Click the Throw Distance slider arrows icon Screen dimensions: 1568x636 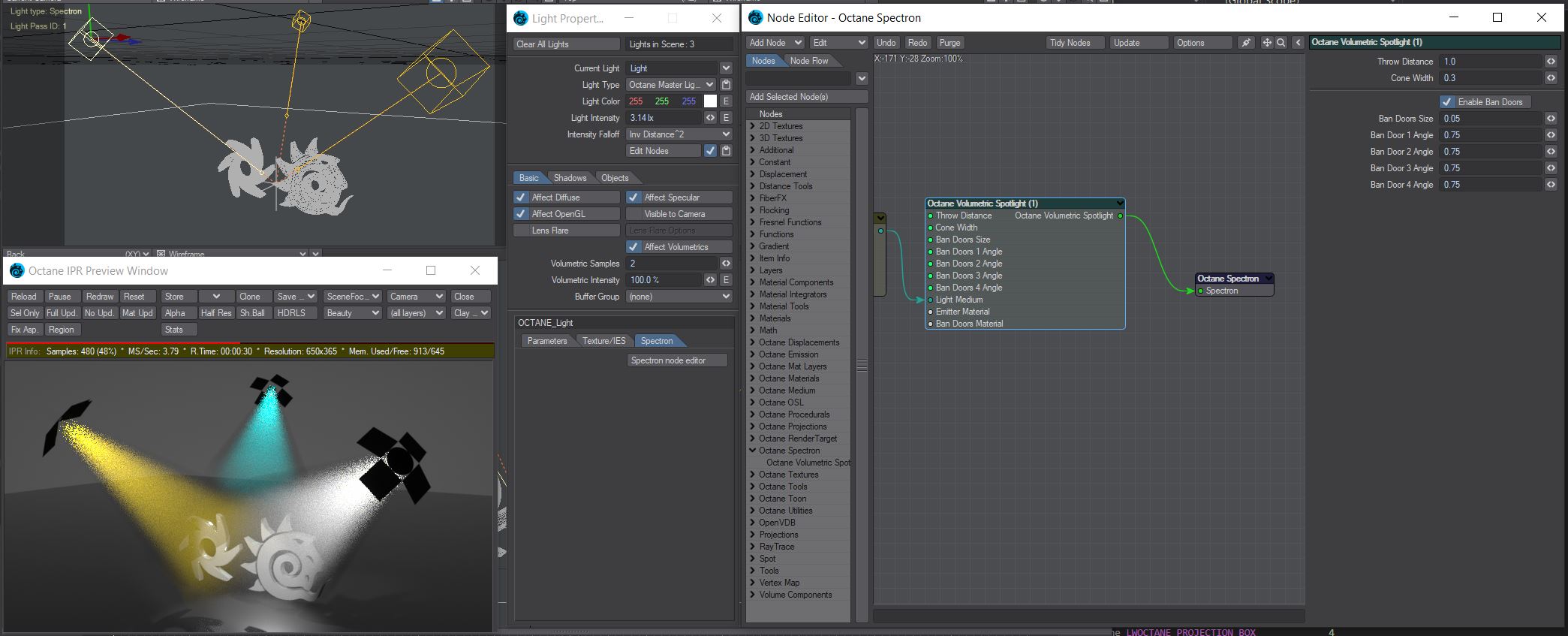coord(1551,62)
